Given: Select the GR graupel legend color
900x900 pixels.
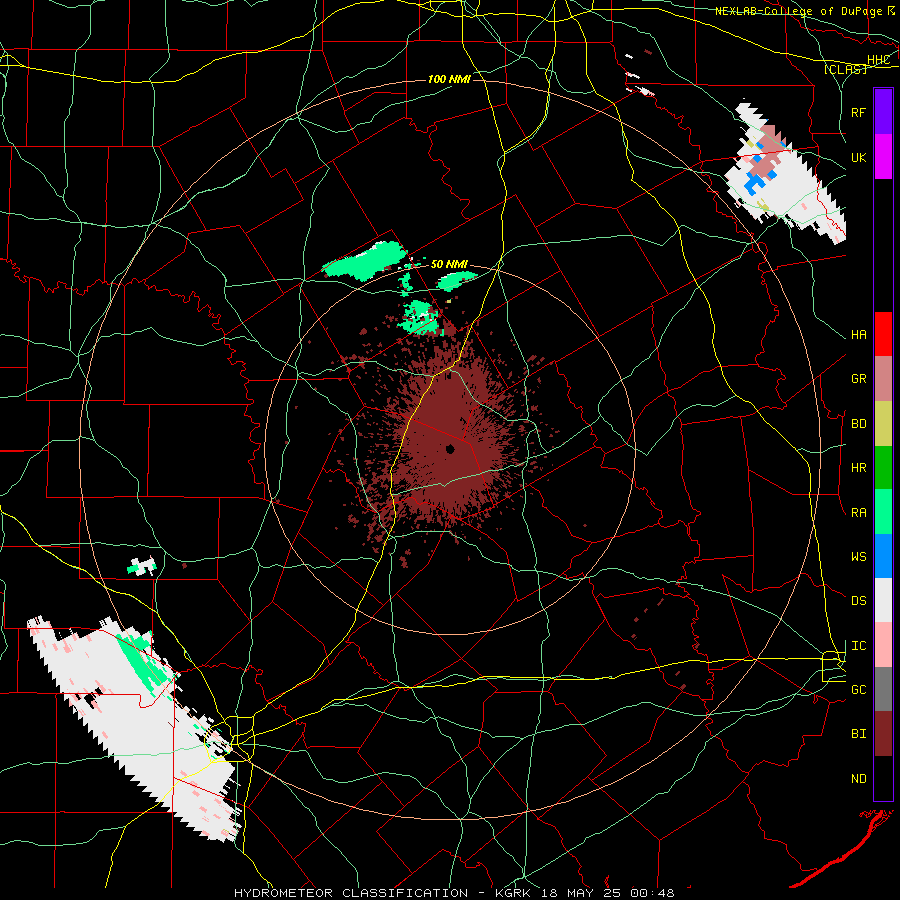Looking at the screenshot, I should [883, 378].
